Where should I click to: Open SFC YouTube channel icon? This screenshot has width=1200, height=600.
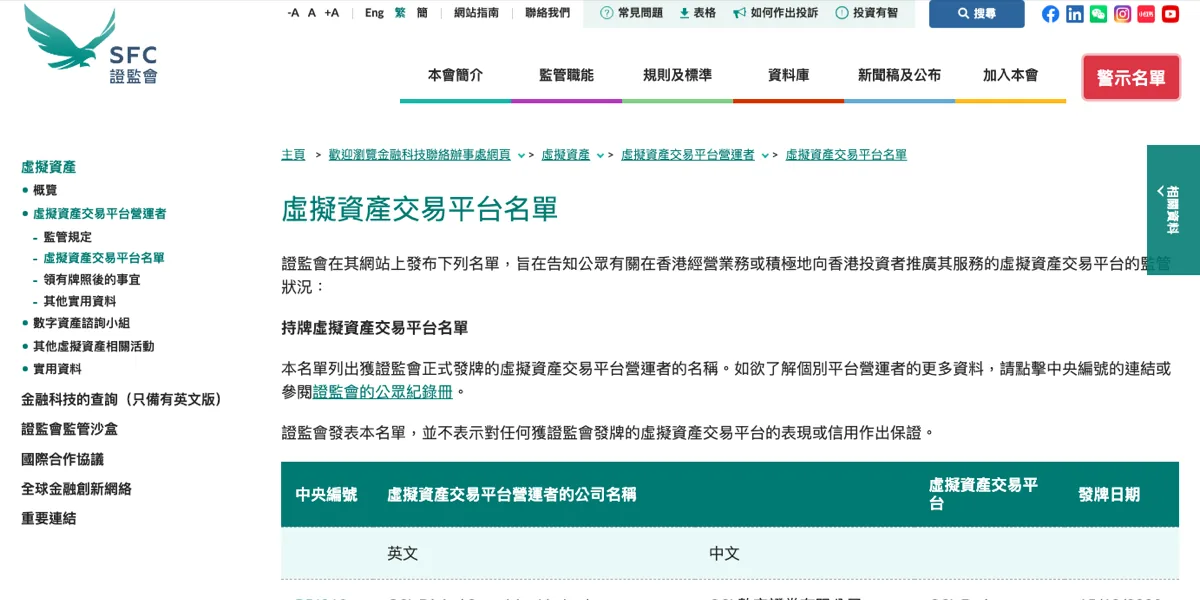coord(1170,14)
